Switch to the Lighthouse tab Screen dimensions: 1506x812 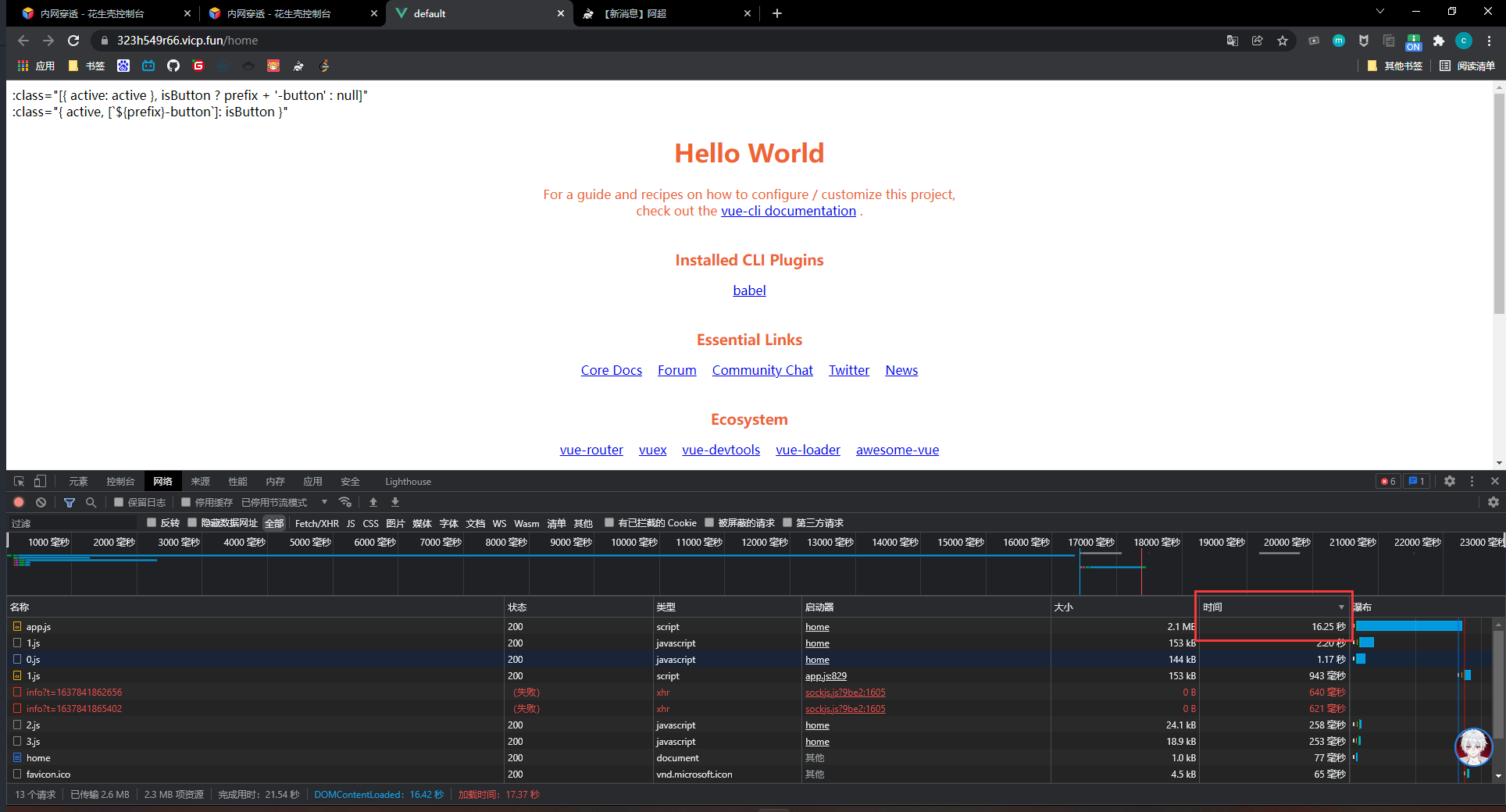click(408, 482)
